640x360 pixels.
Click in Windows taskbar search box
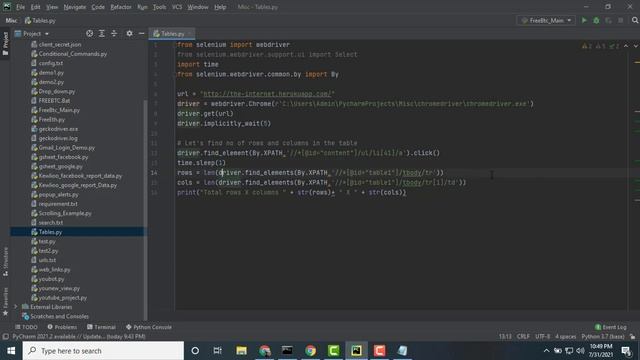tap(103, 351)
